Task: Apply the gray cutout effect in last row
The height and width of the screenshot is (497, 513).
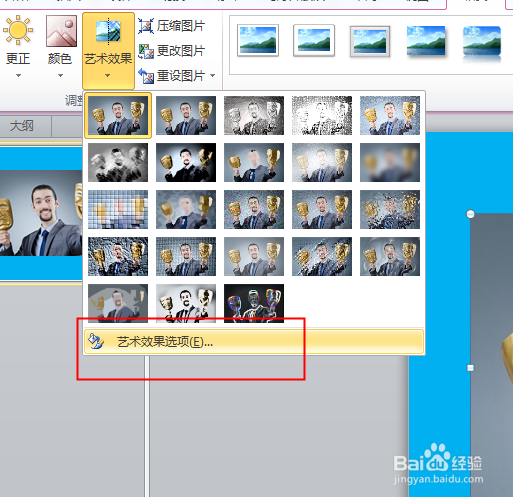Action: (x=118, y=304)
